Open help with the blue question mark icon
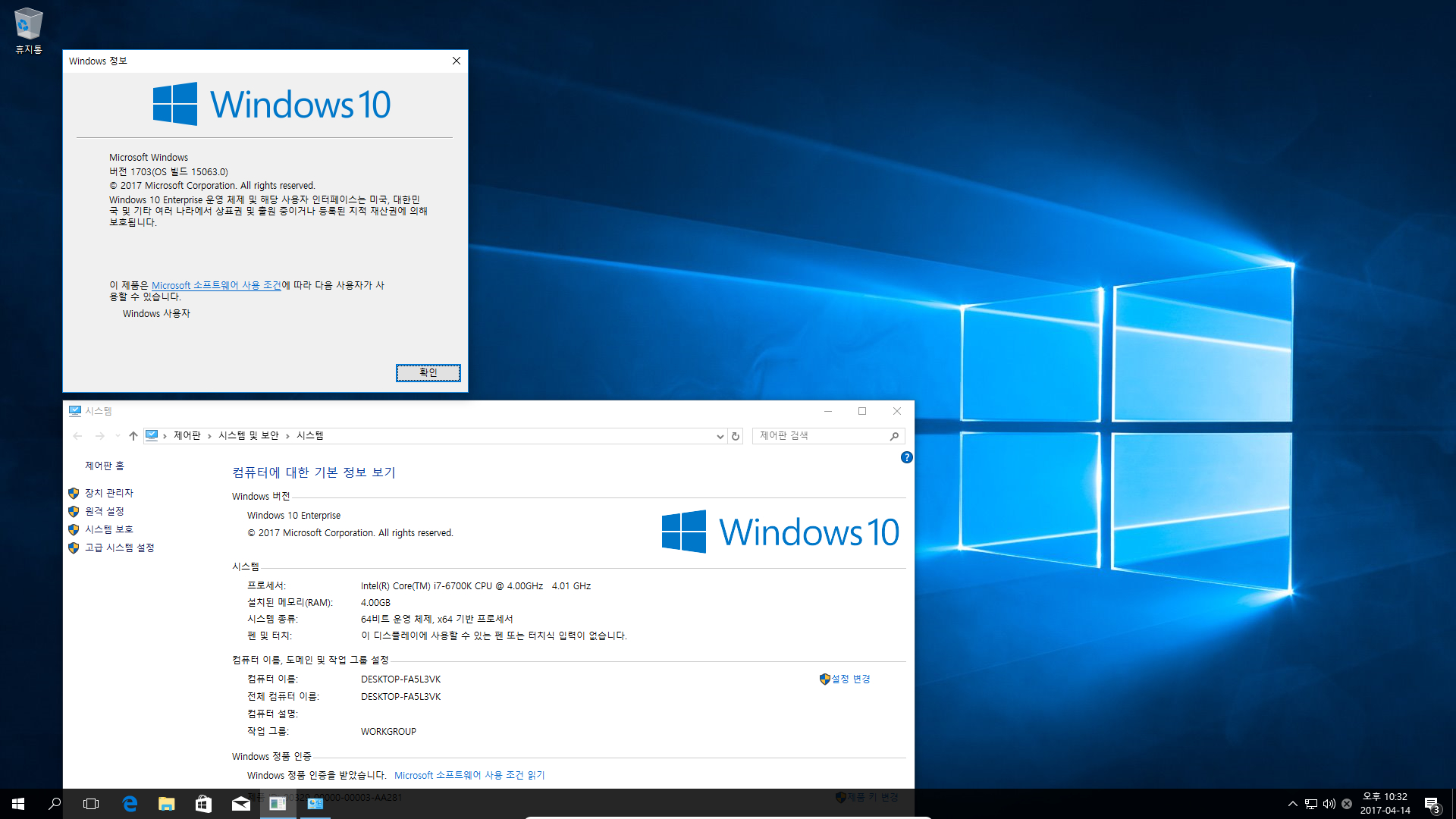Viewport: 1456px width, 819px height. click(x=906, y=457)
